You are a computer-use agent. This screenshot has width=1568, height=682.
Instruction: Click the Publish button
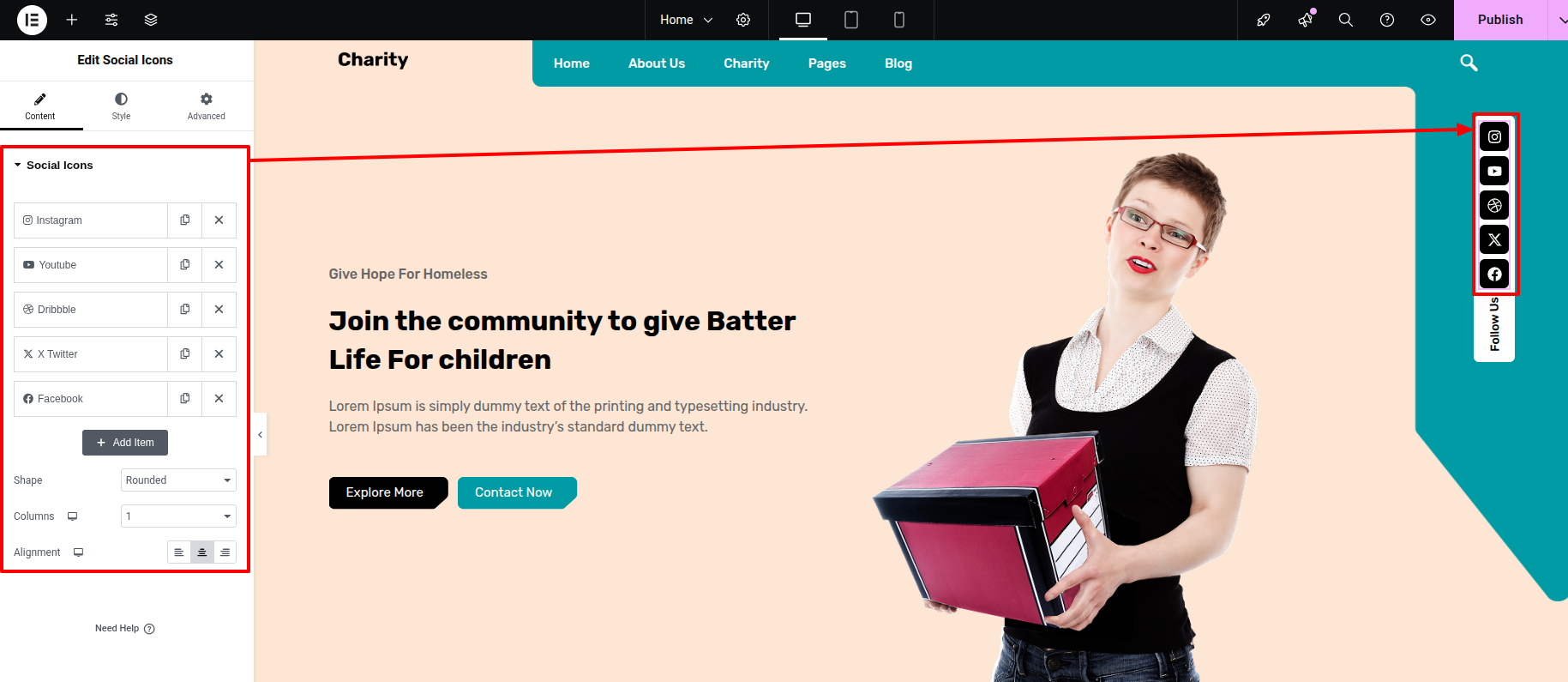click(x=1500, y=20)
